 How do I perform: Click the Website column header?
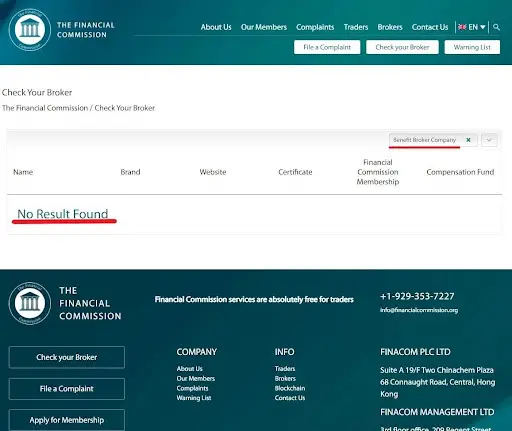click(x=213, y=172)
